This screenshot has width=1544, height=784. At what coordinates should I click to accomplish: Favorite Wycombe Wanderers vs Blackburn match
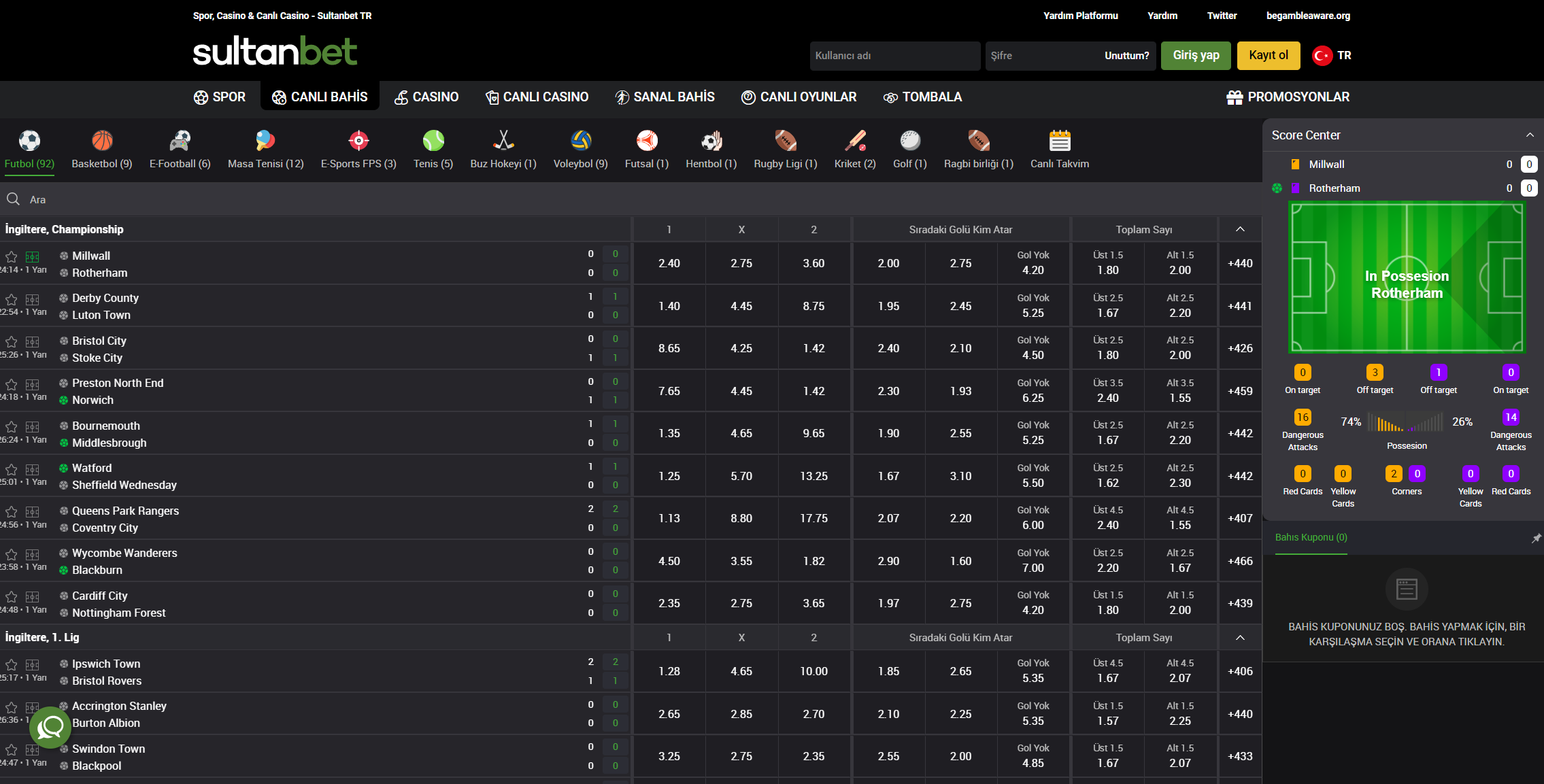click(x=12, y=554)
